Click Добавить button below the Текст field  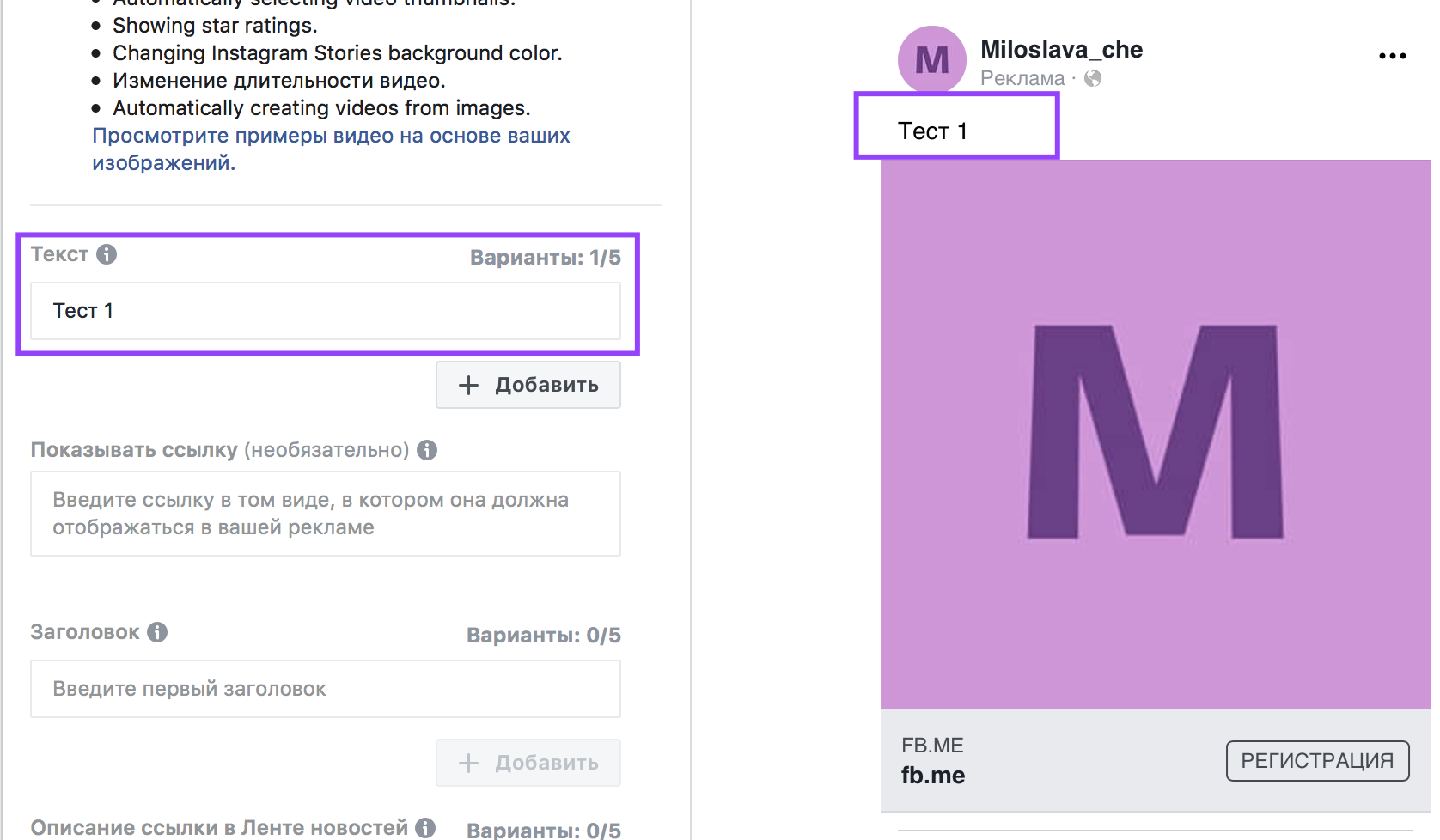click(528, 385)
